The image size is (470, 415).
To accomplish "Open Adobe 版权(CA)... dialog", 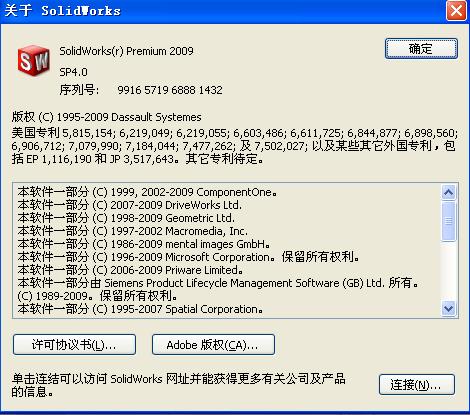I will pyautogui.click(x=213, y=345).
